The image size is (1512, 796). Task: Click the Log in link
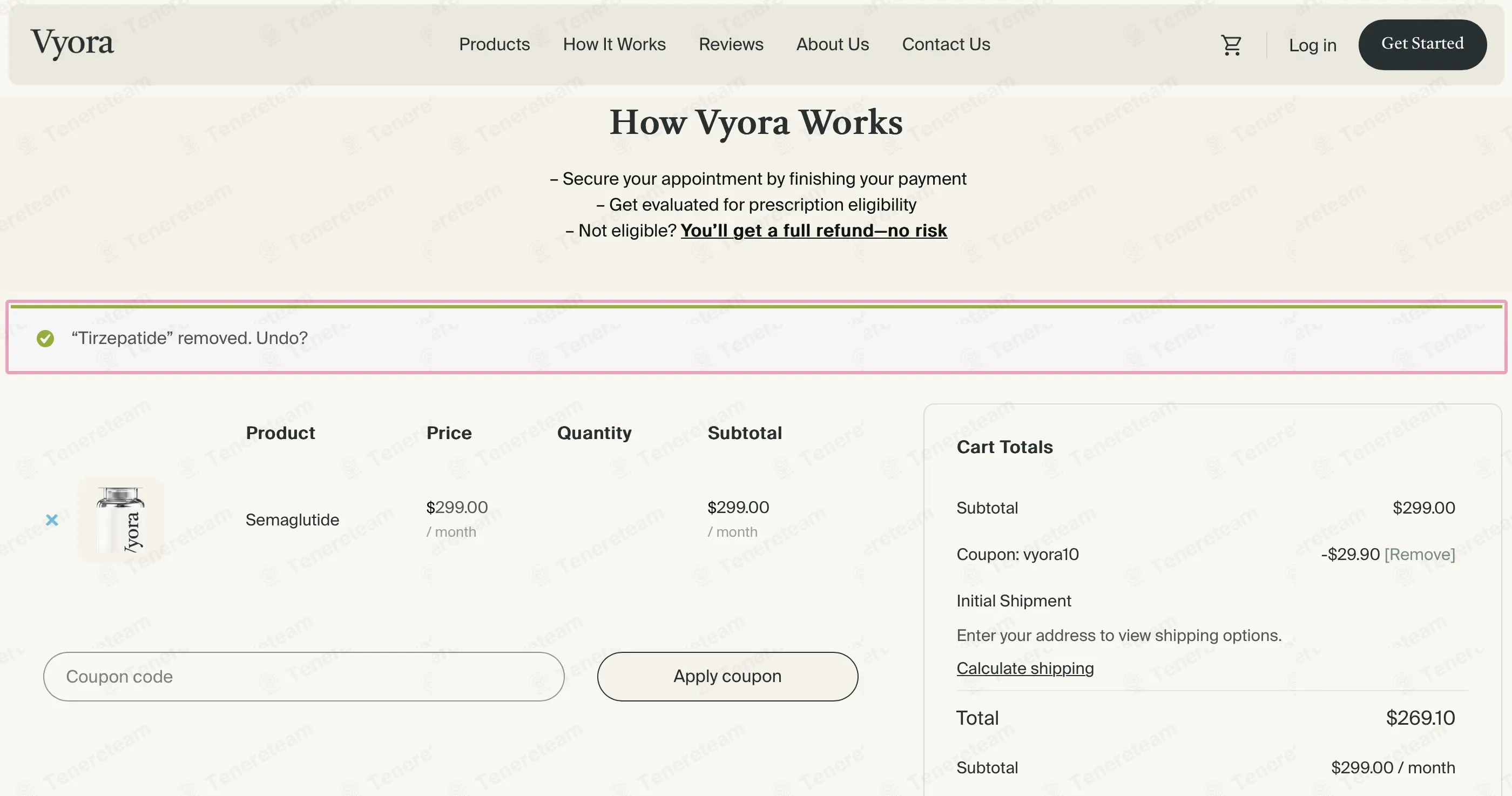(1312, 45)
